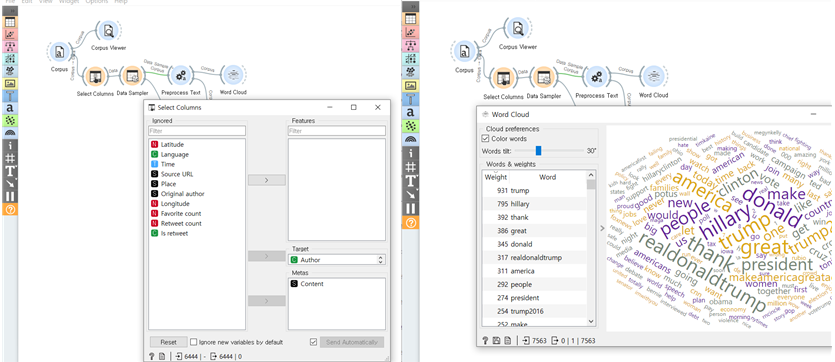Viewport: 835px width, 362px height.
Task: Click the Preprocess Text widget in right workflow
Action: pyautogui.click(x=596, y=76)
